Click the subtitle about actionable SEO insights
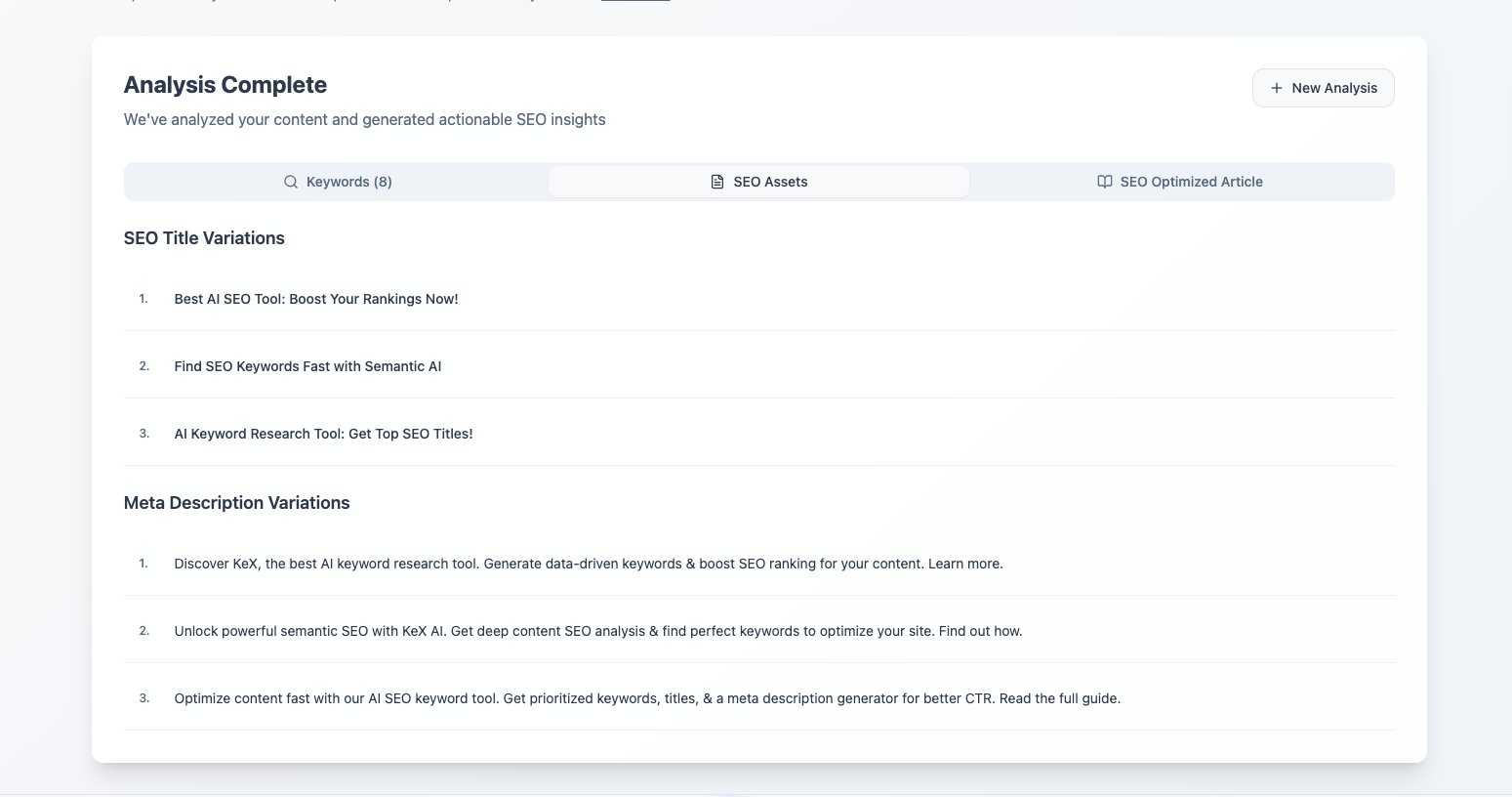1512x797 pixels. click(364, 119)
